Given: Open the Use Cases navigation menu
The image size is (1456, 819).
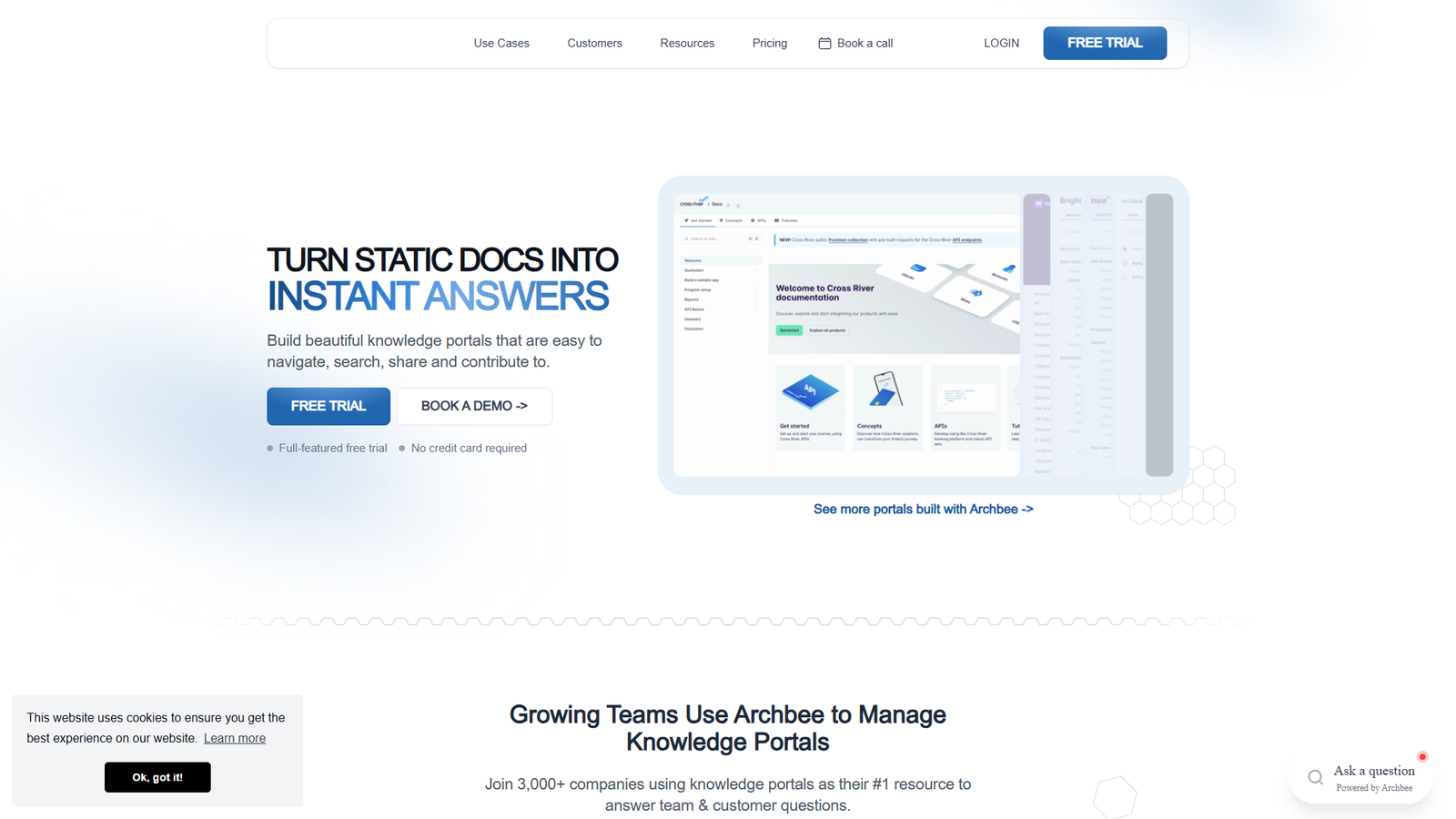Looking at the screenshot, I should 501,43.
